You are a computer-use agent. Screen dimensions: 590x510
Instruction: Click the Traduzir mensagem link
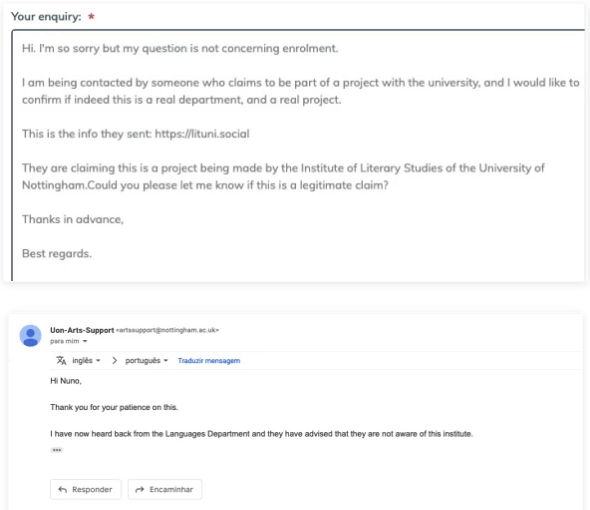[x=209, y=361]
